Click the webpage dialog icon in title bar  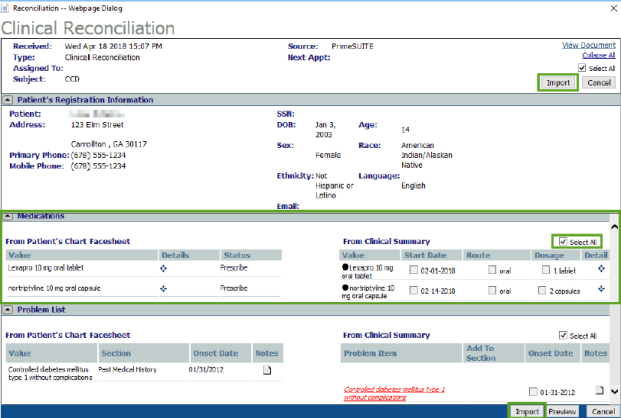[6, 7]
